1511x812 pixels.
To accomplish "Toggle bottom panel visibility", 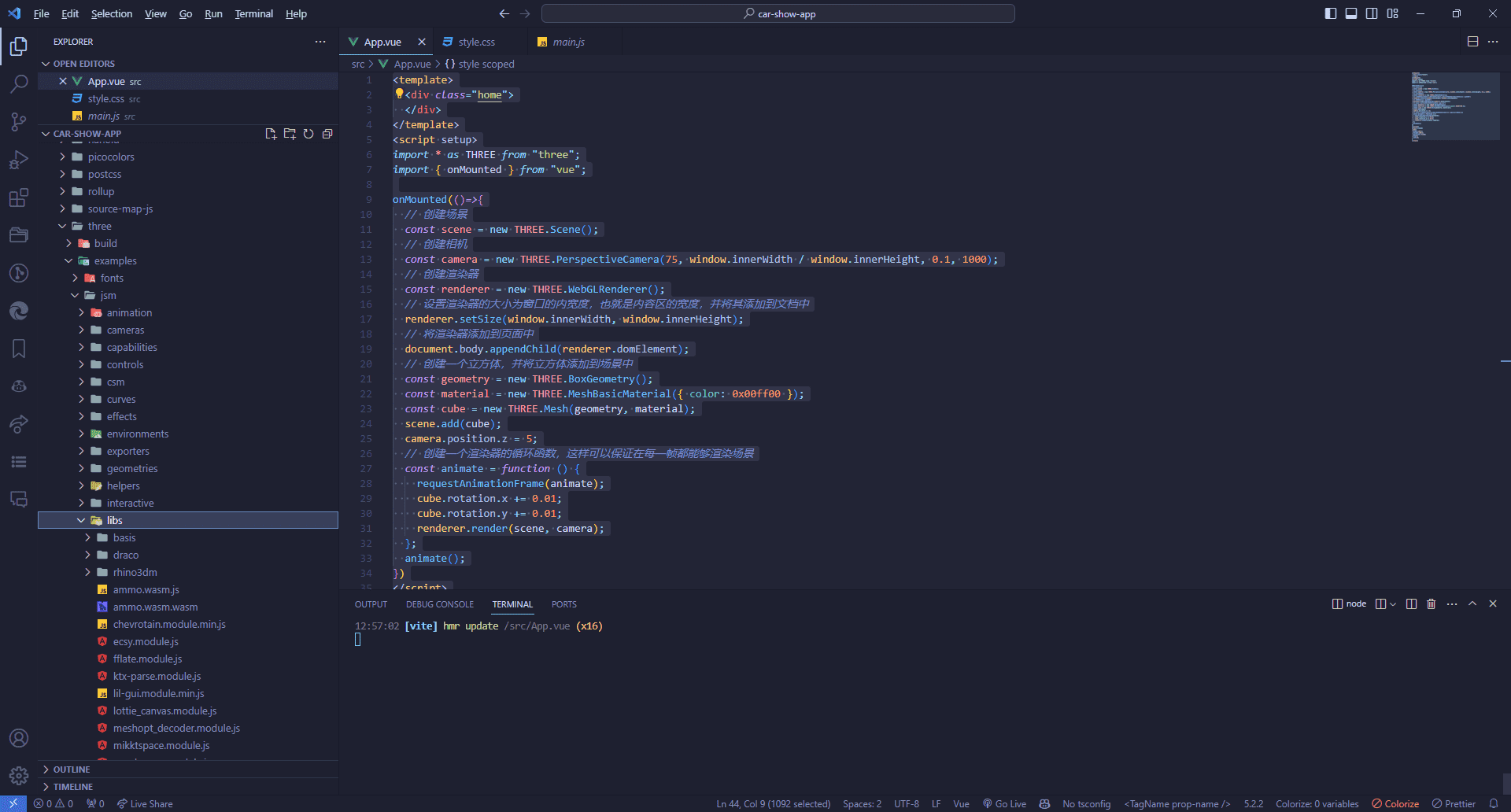I will point(1351,13).
